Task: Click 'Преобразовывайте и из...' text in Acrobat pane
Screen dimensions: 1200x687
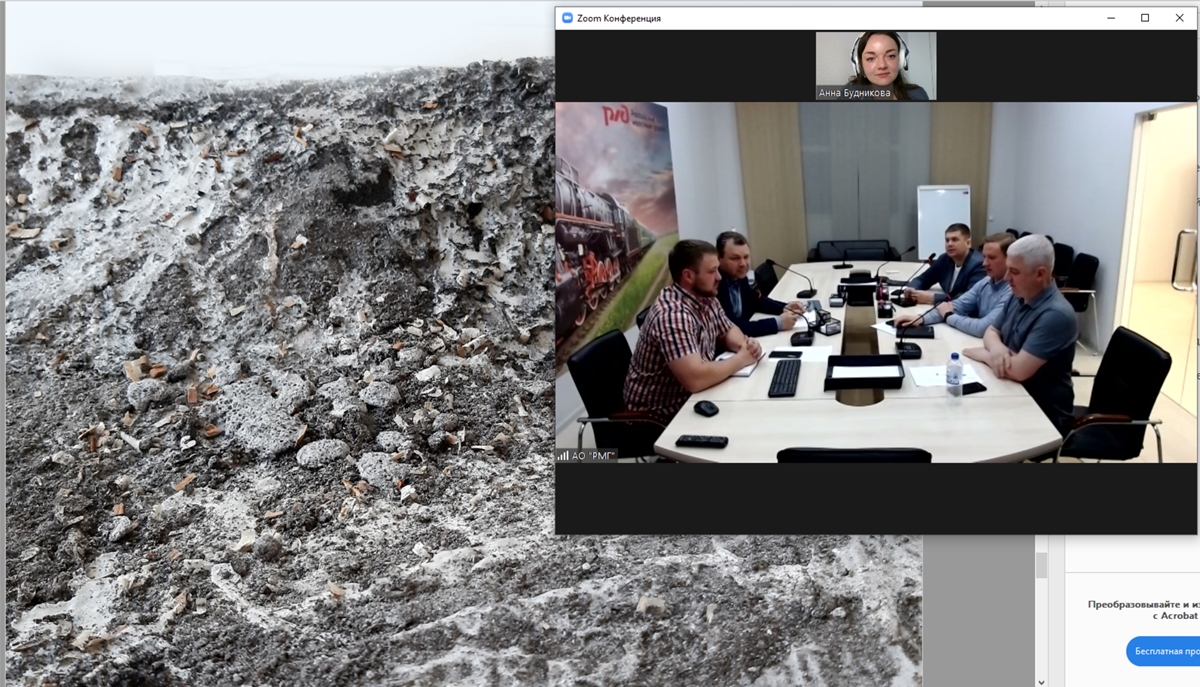Action: (1143, 604)
